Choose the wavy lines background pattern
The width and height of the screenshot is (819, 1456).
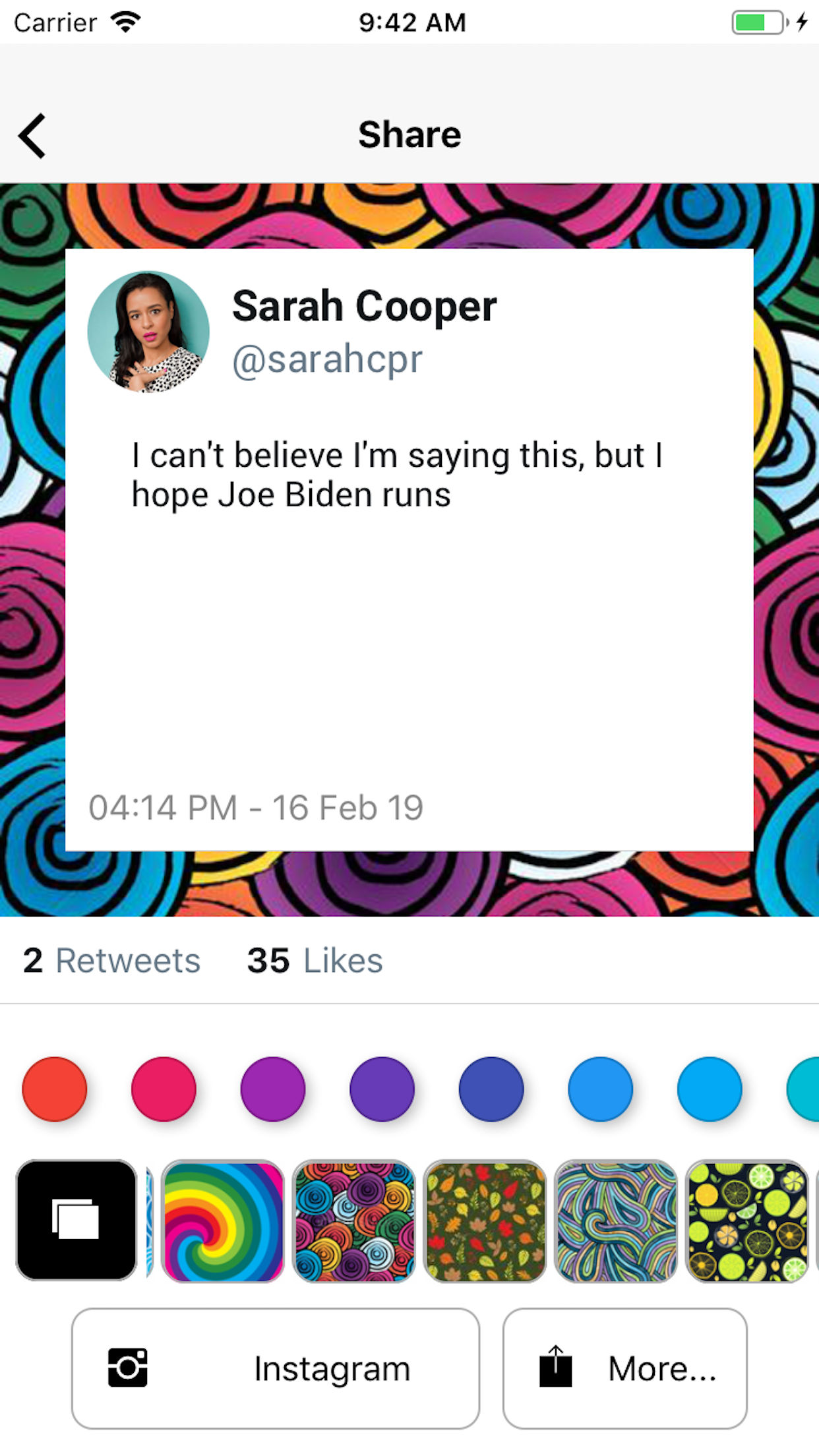[x=616, y=1220]
